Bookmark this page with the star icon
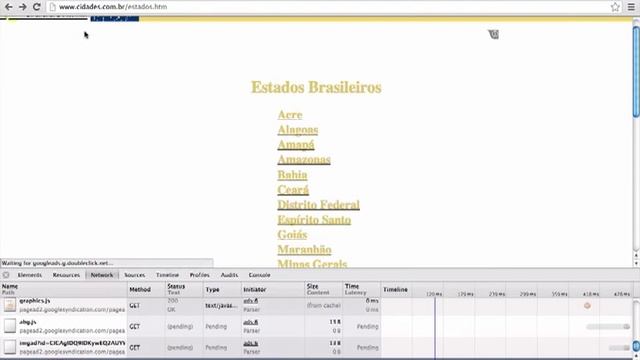640x360 pixels. coord(615,7)
